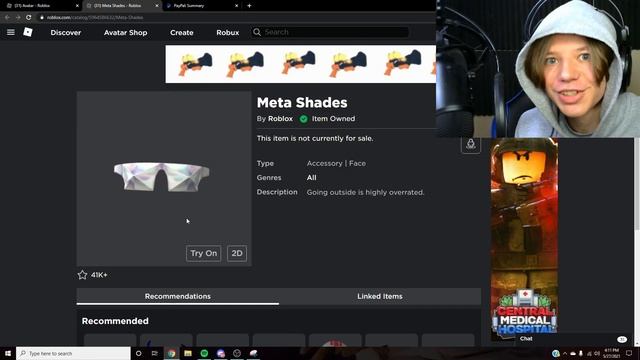Image resolution: width=640 pixels, height=360 pixels.
Task: Close the PayPal Summary tab
Action: pyautogui.click(x=236, y=6)
